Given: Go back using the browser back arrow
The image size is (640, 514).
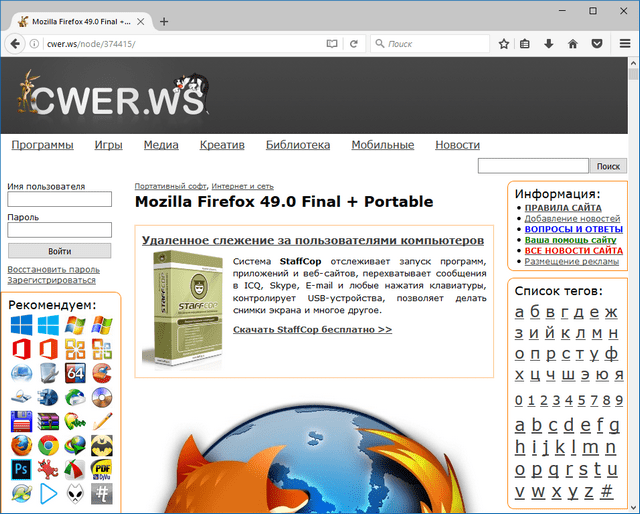Looking at the screenshot, I should pos(15,44).
